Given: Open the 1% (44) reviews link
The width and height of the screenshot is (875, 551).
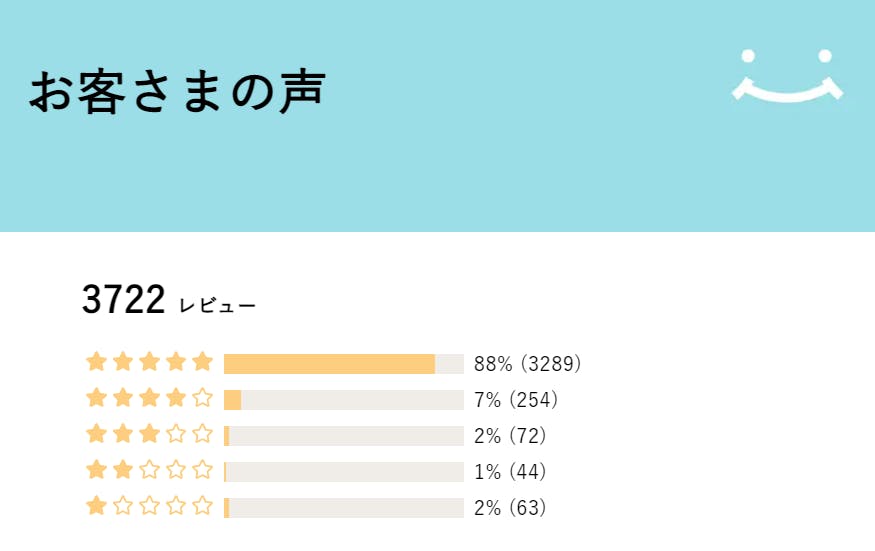Looking at the screenshot, I should pyautogui.click(x=510, y=472).
